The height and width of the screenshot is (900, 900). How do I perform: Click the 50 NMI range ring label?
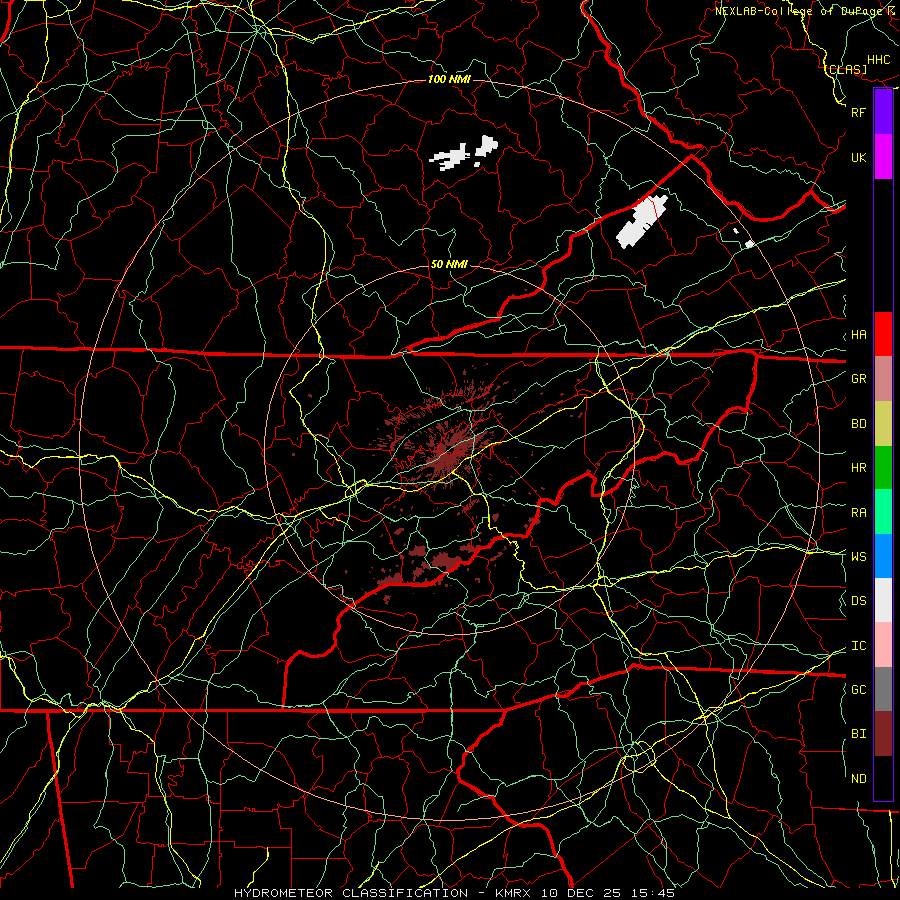(x=449, y=264)
